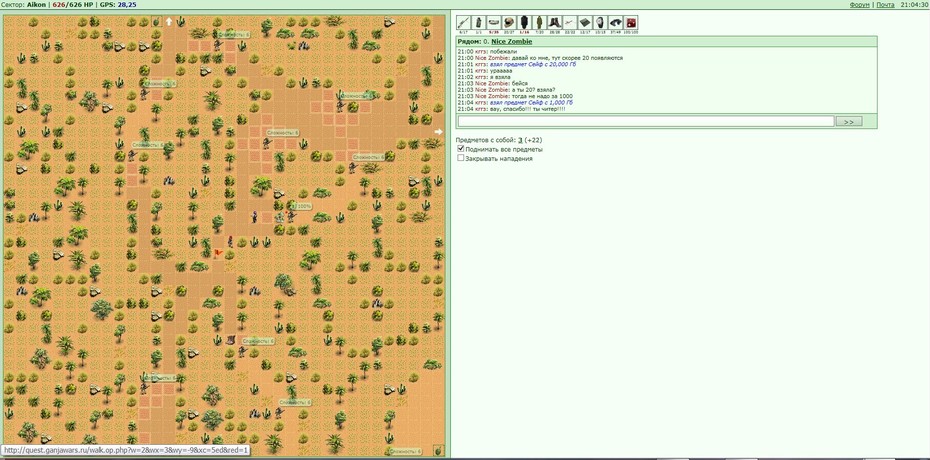The height and width of the screenshot is (460, 930).
Task: Click chat message 'побежали'
Action: coord(503,52)
